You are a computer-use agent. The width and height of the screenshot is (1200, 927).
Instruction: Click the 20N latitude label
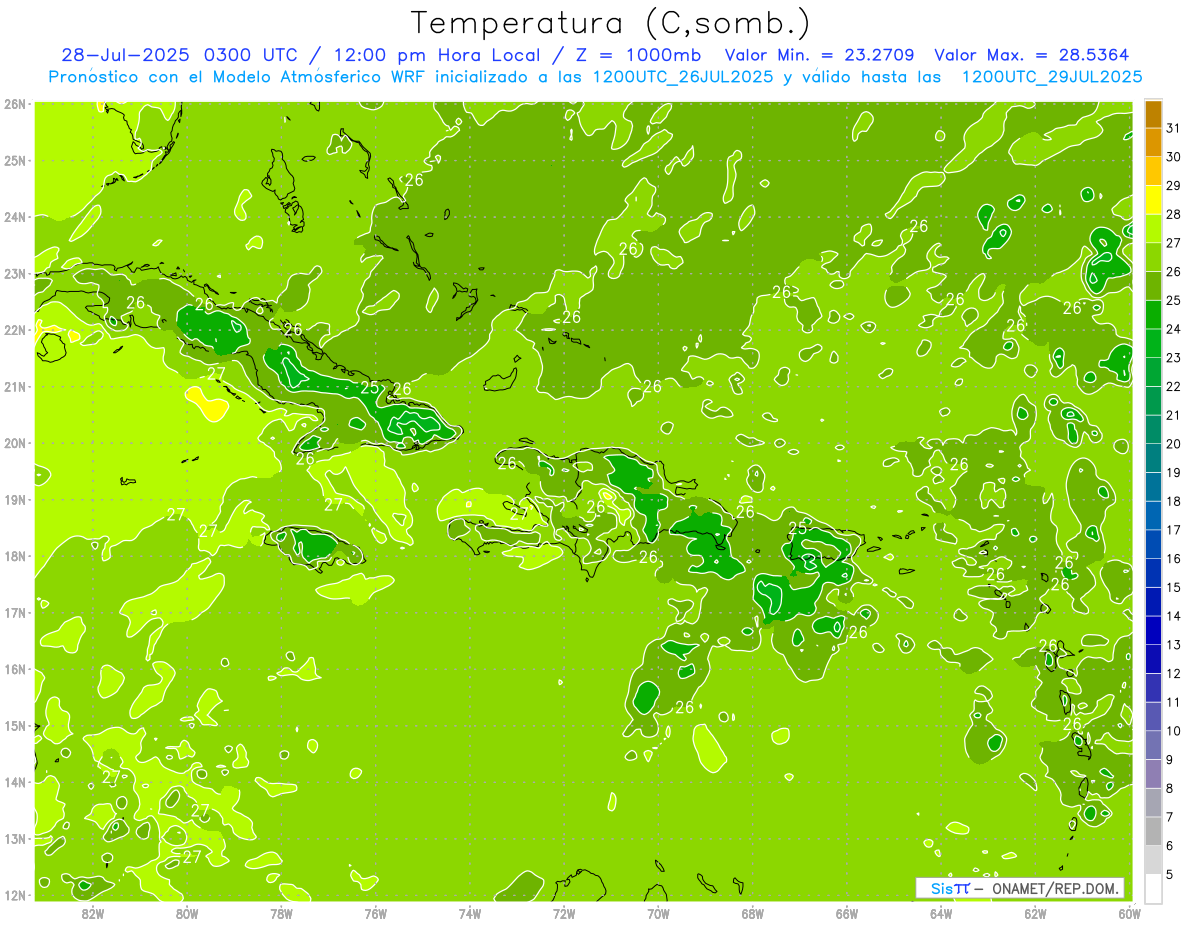pos(15,443)
